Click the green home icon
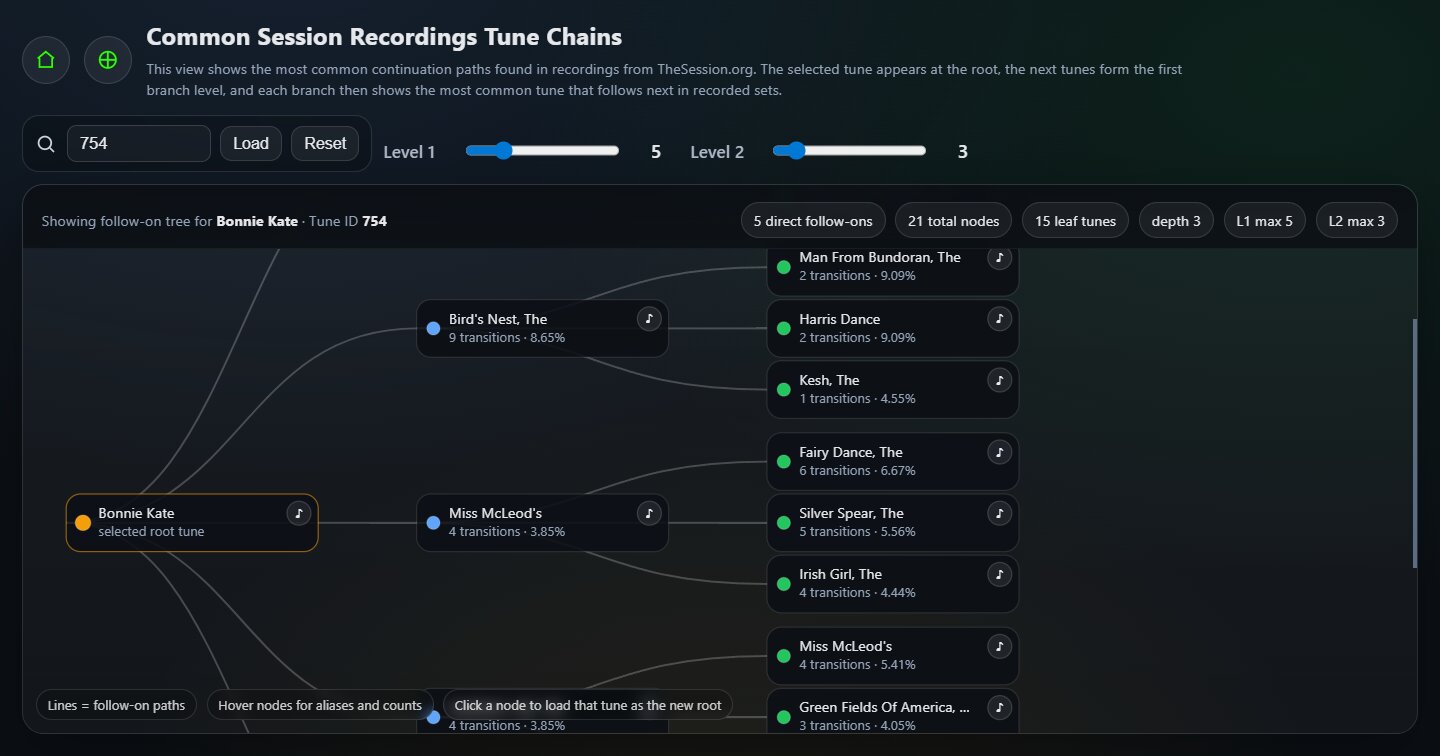 (x=45, y=60)
